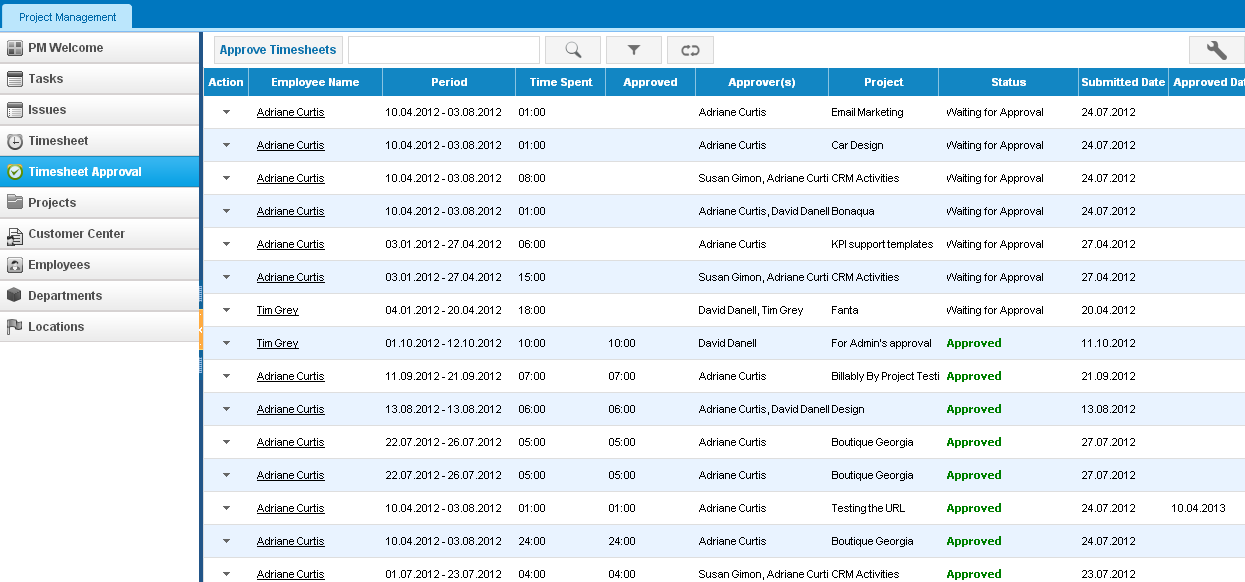The image size is (1245, 582).
Task: Open PM Welcome in the sidebar
Action: pyautogui.click(x=100, y=48)
